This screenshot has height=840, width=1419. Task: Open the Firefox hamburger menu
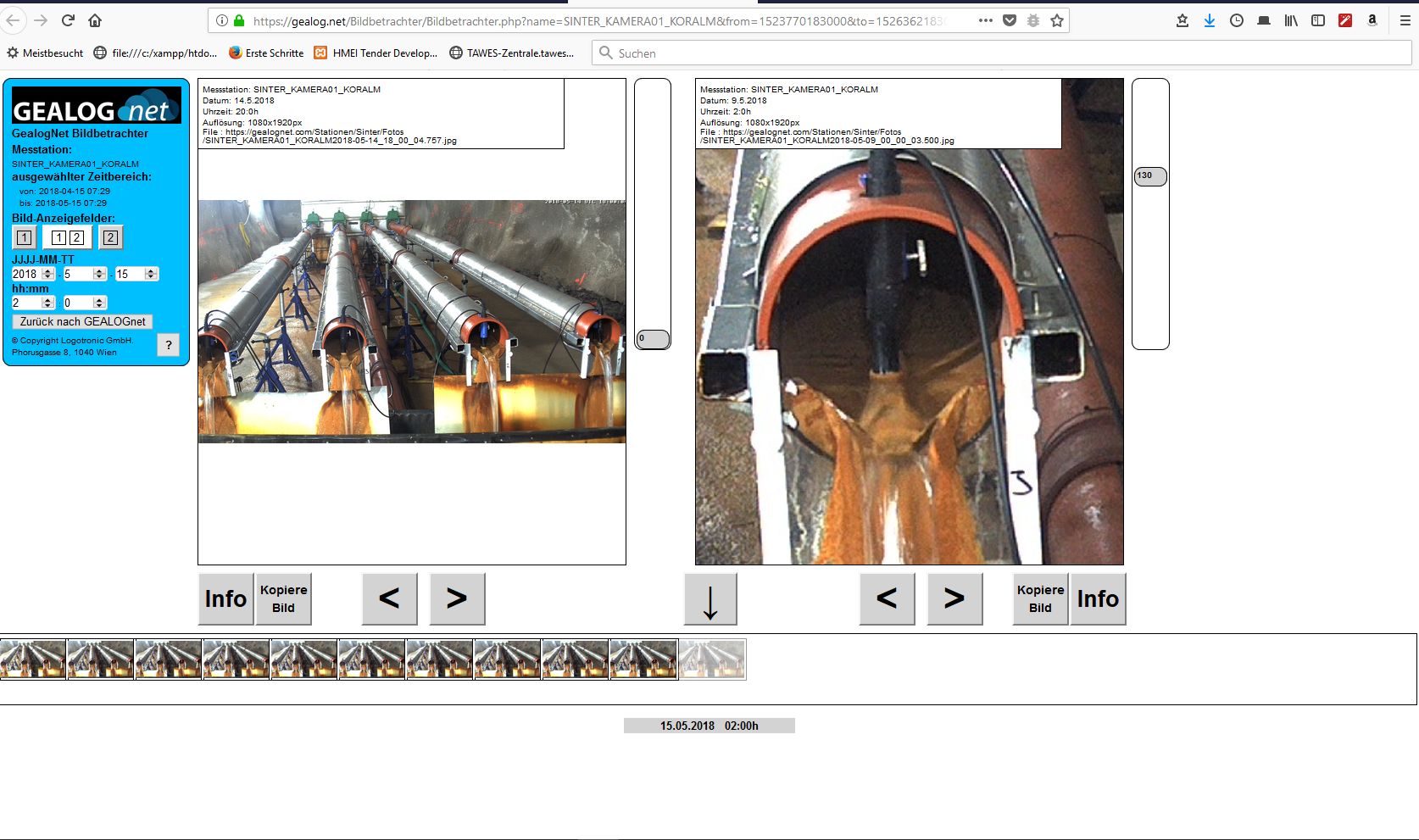click(x=1405, y=19)
